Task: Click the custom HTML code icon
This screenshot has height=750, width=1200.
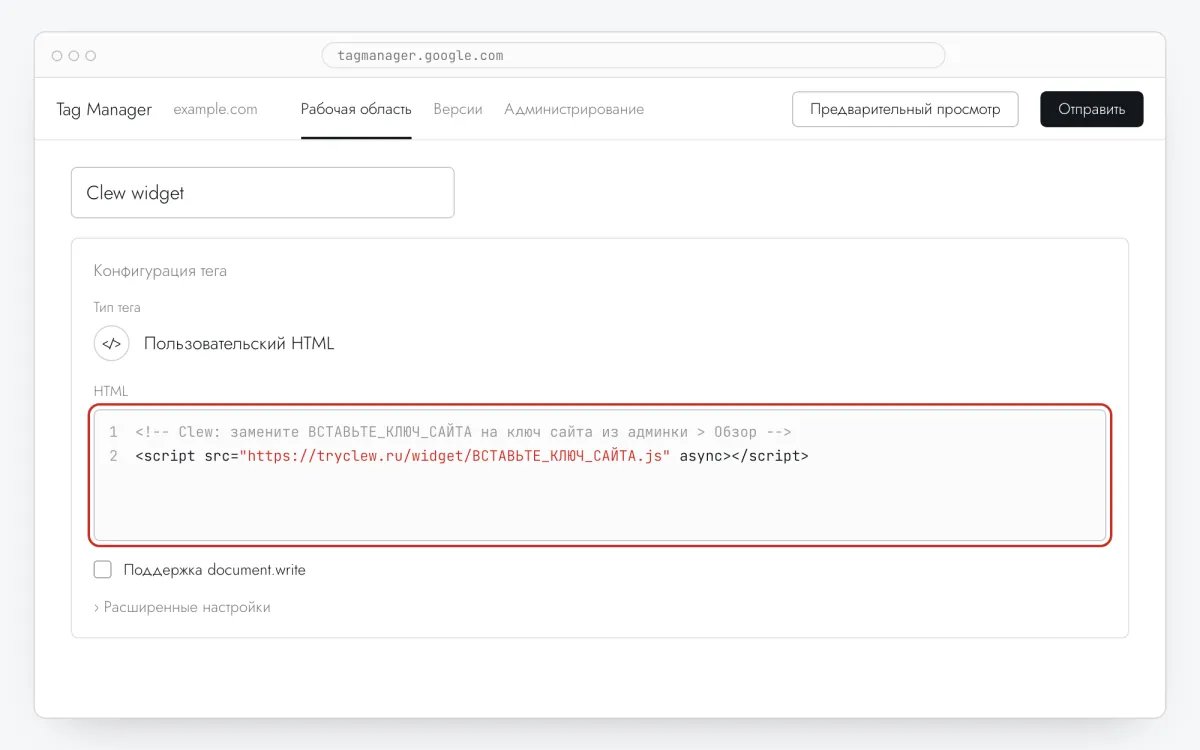Action: point(112,343)
